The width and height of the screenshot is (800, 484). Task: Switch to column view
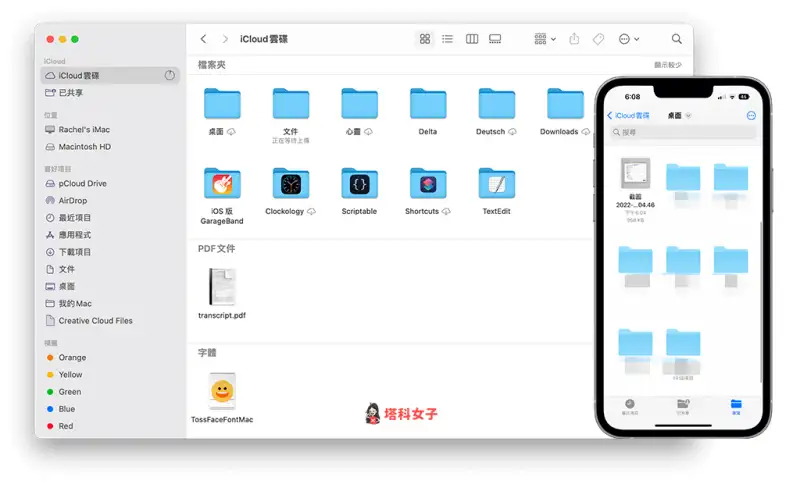(472, 39)
